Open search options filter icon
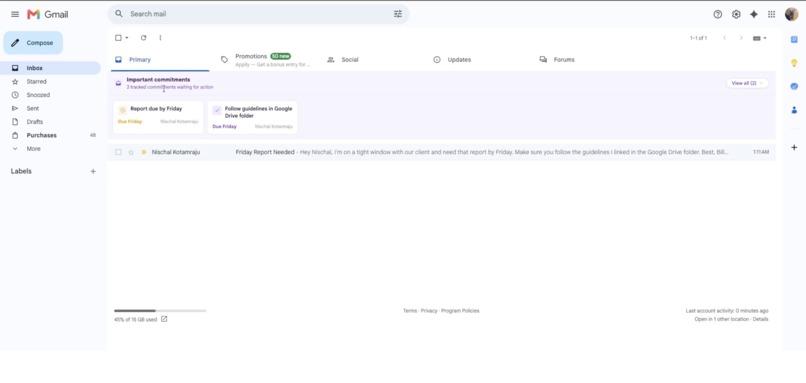This screenshot has height=383, width=806. point(398,14)
